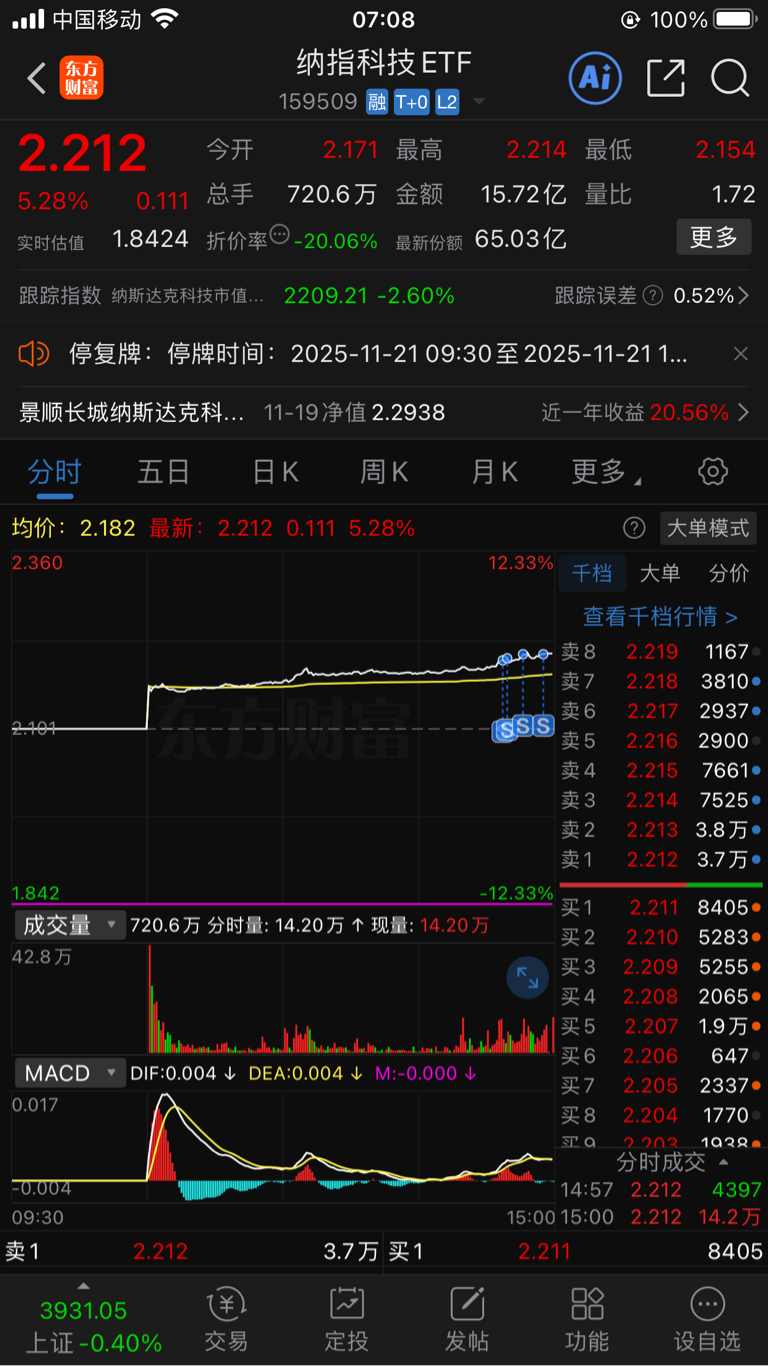This screenshot has height=1366, width=768.
Task: Select the 分价 tab
Action: click(x=728, y=573)
